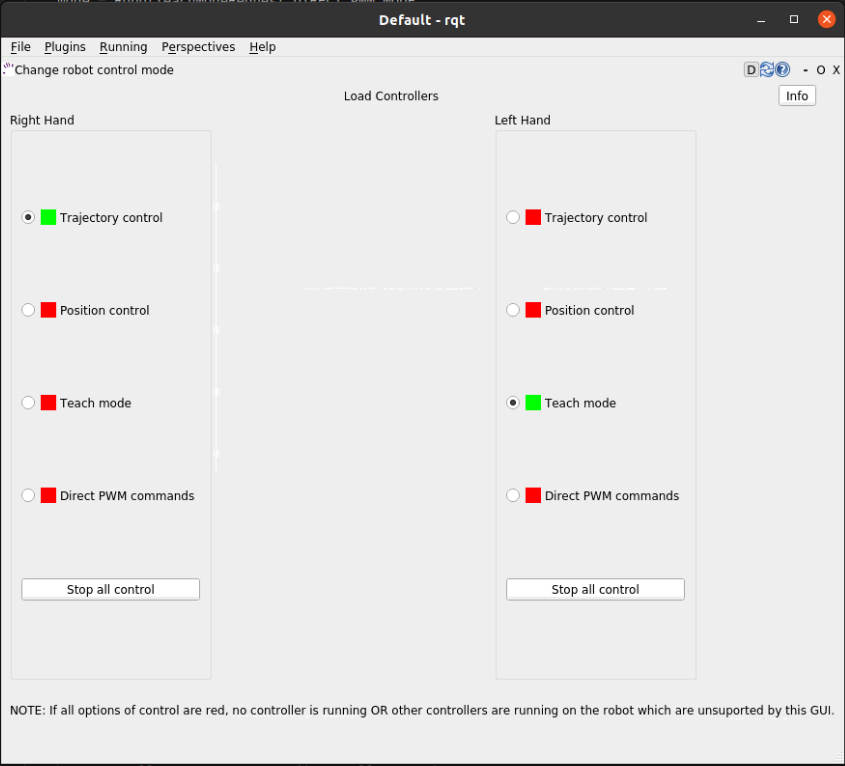
Task: Click the Left Hand group label
Action: tap(523, 120)
